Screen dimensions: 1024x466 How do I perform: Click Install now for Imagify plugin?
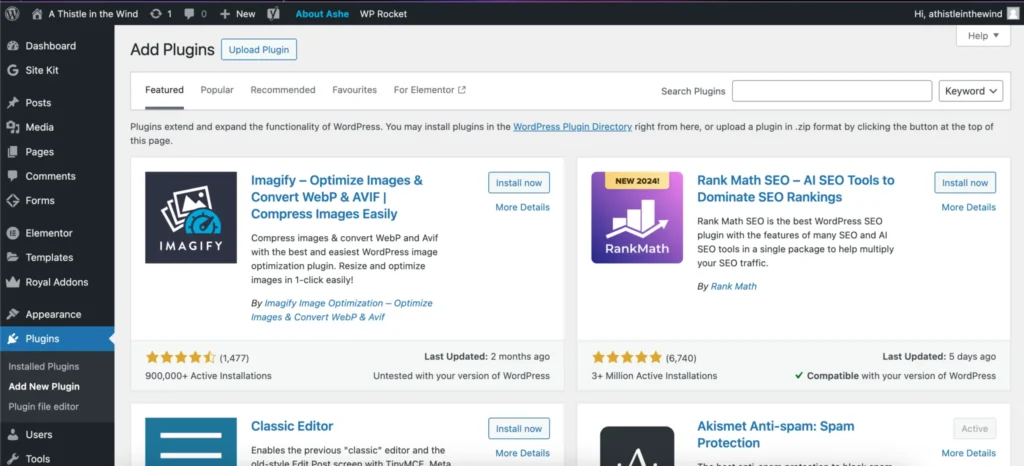click(519, 183)
